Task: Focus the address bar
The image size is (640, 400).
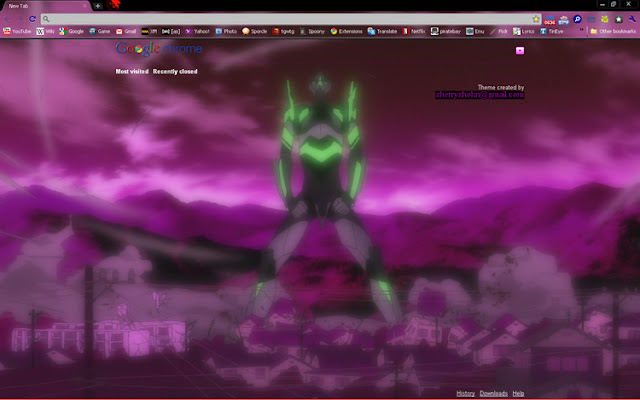Action: click(x=287, y=19)
